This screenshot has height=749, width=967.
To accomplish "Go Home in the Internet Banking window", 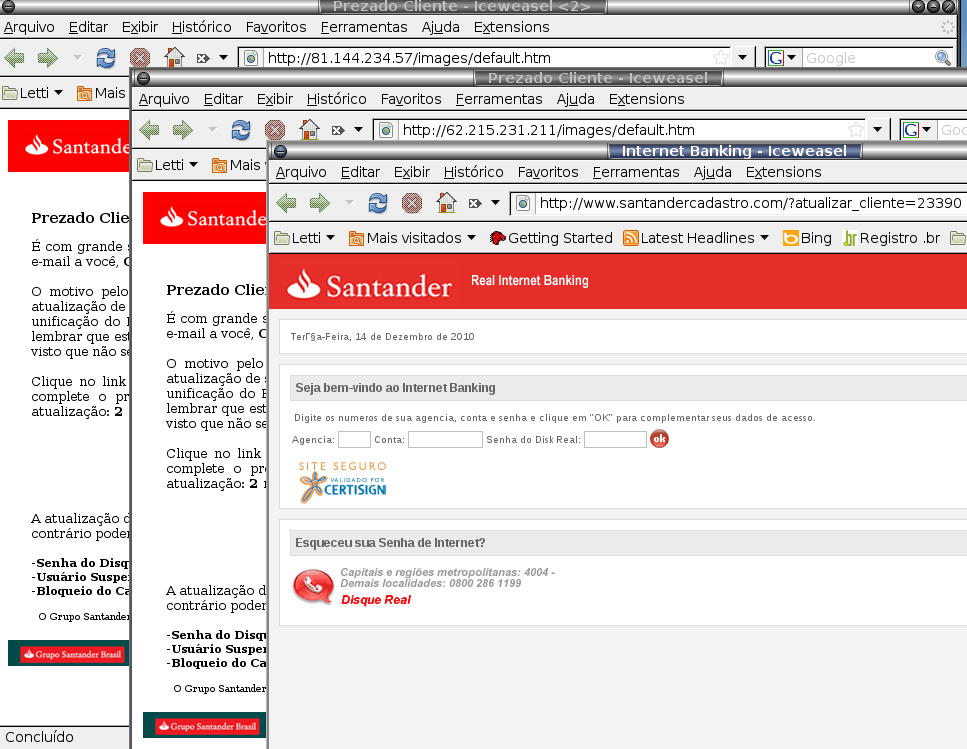I will pyautogui.click(x=446, y=202).
